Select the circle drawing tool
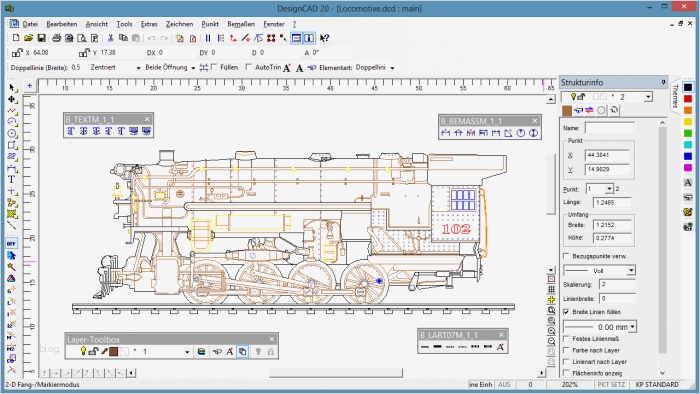The image size is (700, 394). point(12,133)
